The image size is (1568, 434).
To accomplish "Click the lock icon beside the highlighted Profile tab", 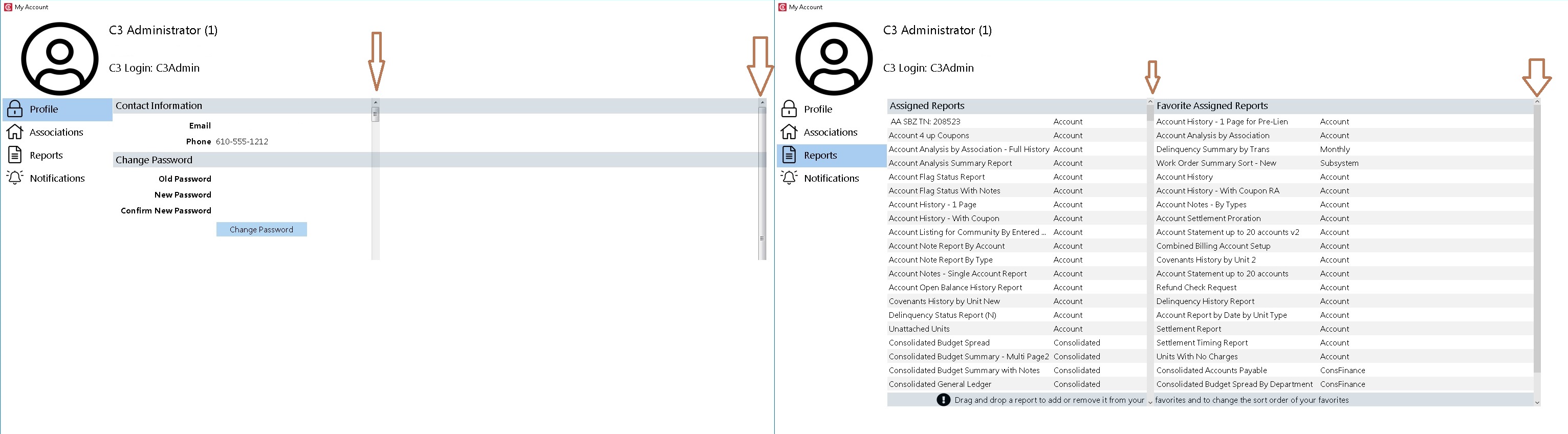I will pyautogui.click(x=15, y=109).
